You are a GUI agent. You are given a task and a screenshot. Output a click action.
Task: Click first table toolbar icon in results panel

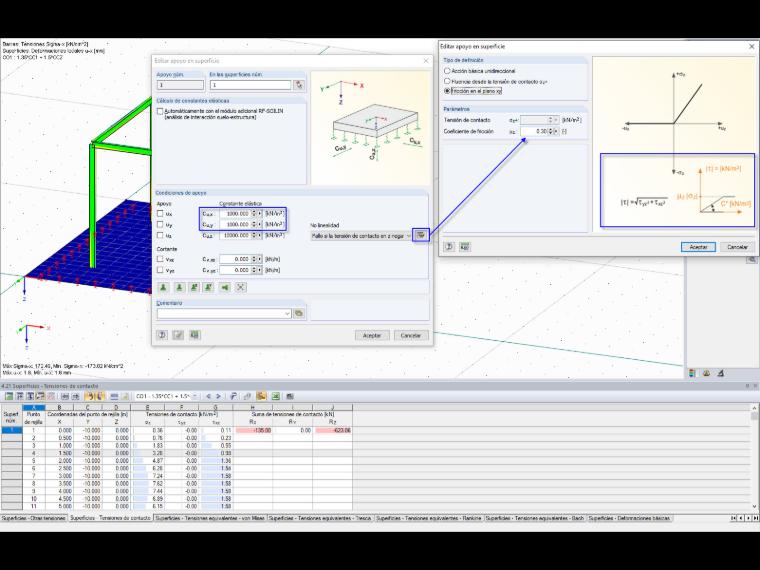click(9, 396)
